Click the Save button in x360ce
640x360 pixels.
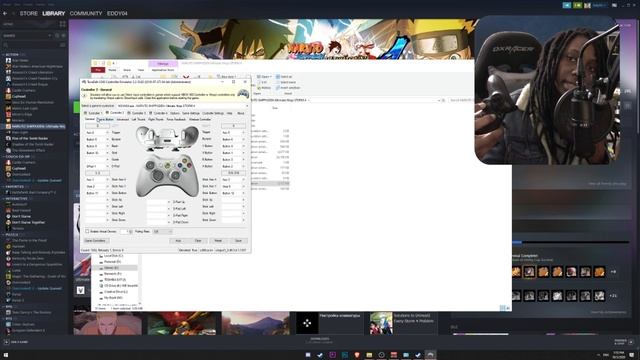click(238, 241)
